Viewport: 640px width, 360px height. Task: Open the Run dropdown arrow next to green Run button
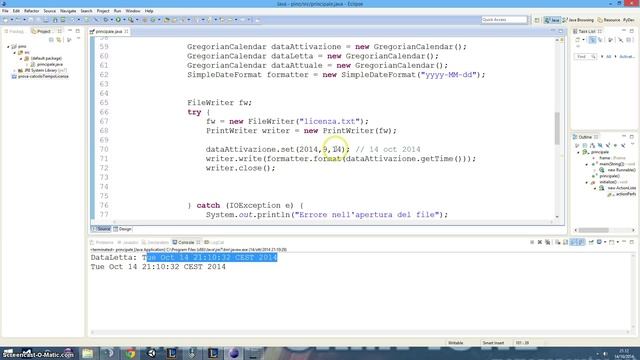point(124,20)
